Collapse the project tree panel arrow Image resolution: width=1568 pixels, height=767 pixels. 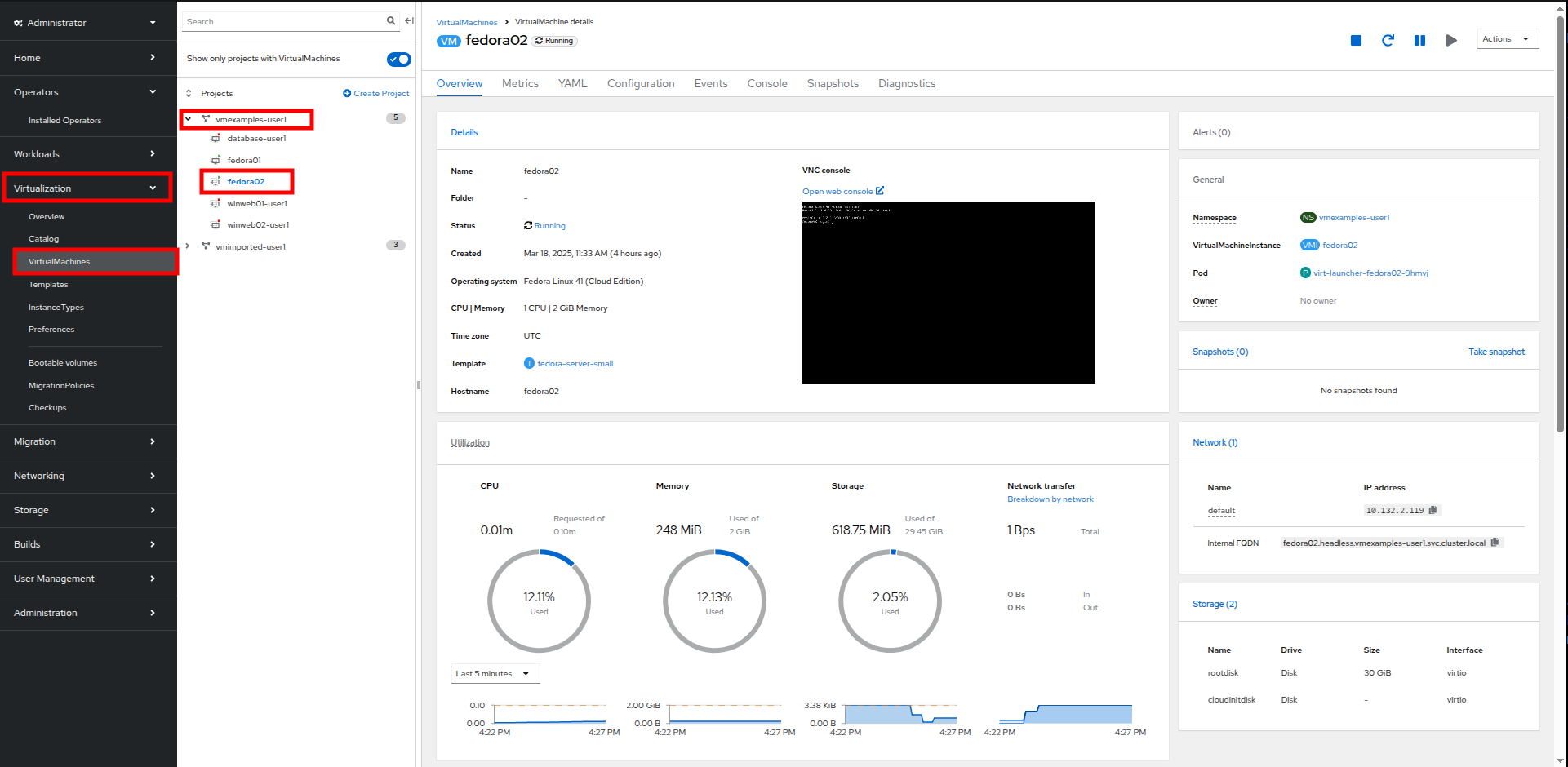coord(409,21)
